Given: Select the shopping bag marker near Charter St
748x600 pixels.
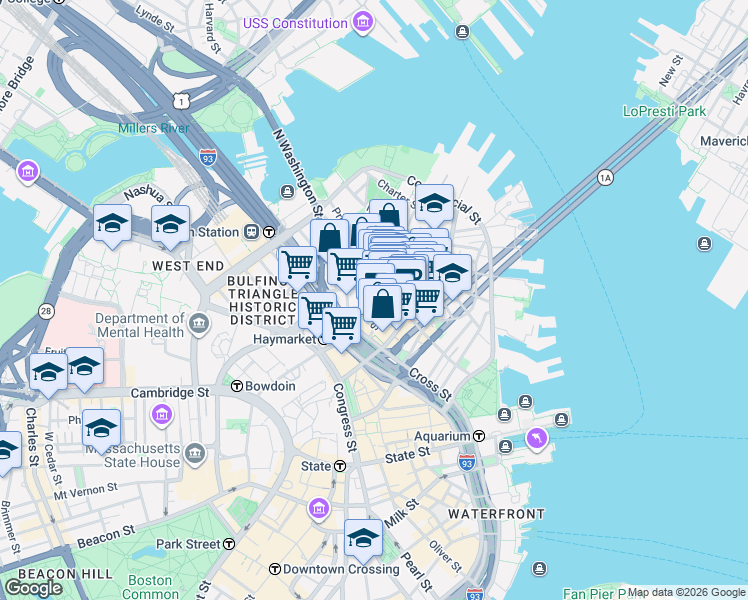Looking at the screenshot, I should pyautogui.click(x=388, y=214).
